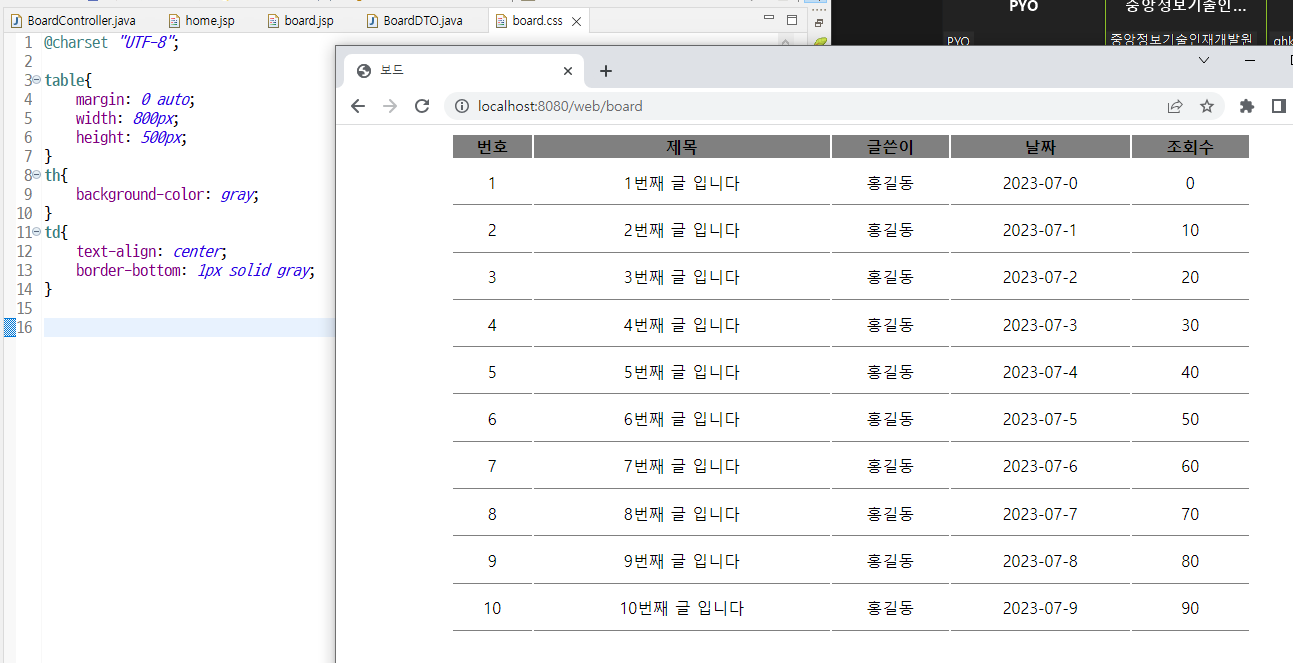
Task: Click the 날짜 column header
Action: [x=1040, y=147]
